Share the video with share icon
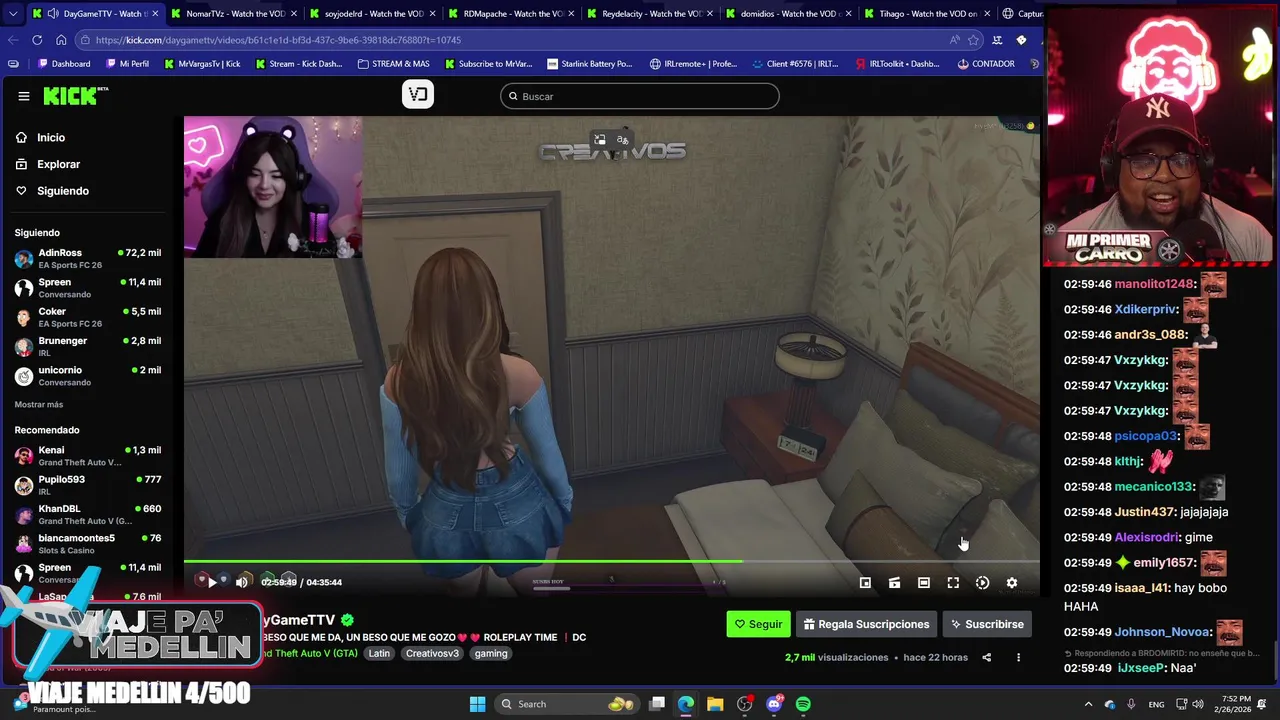 click(986, 657)
